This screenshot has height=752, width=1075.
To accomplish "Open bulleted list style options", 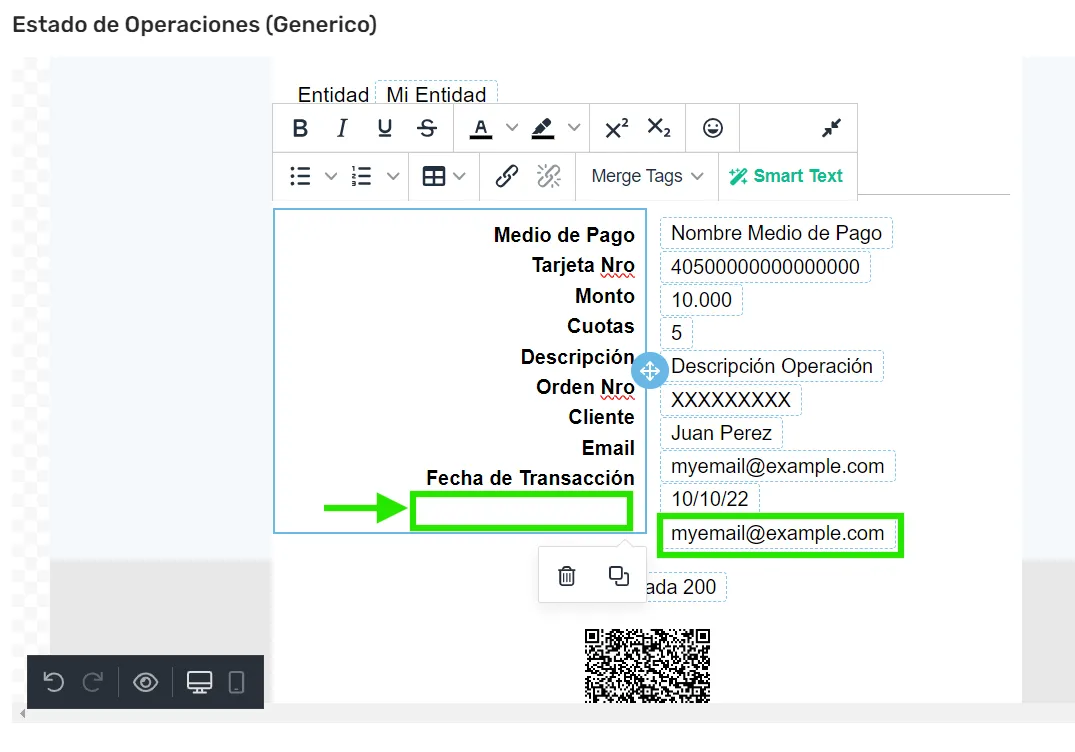I will click(x=330, y=176).
